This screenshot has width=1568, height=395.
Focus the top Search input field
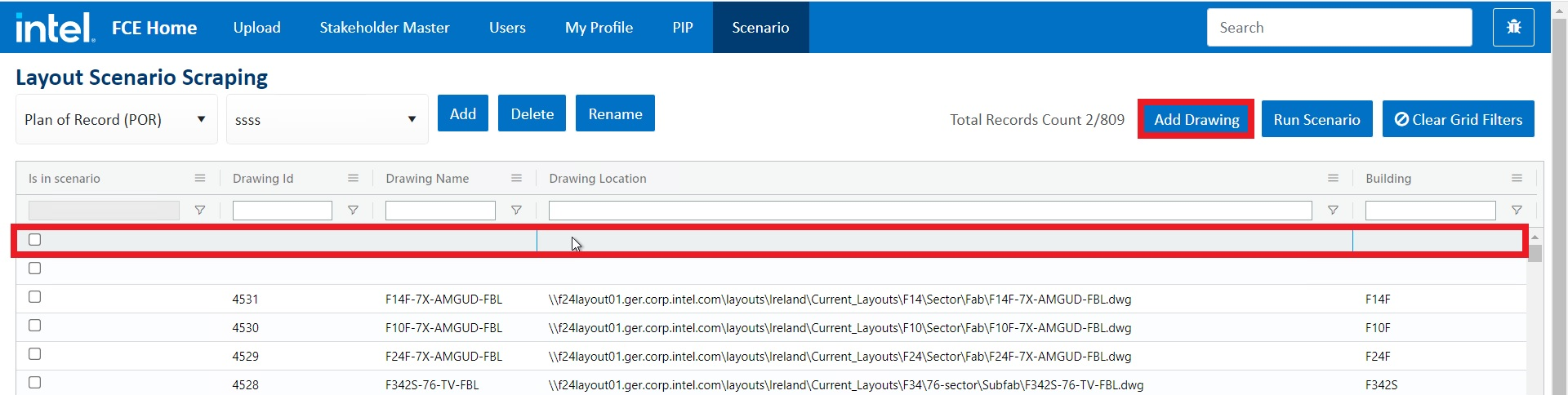[1339, 28]
